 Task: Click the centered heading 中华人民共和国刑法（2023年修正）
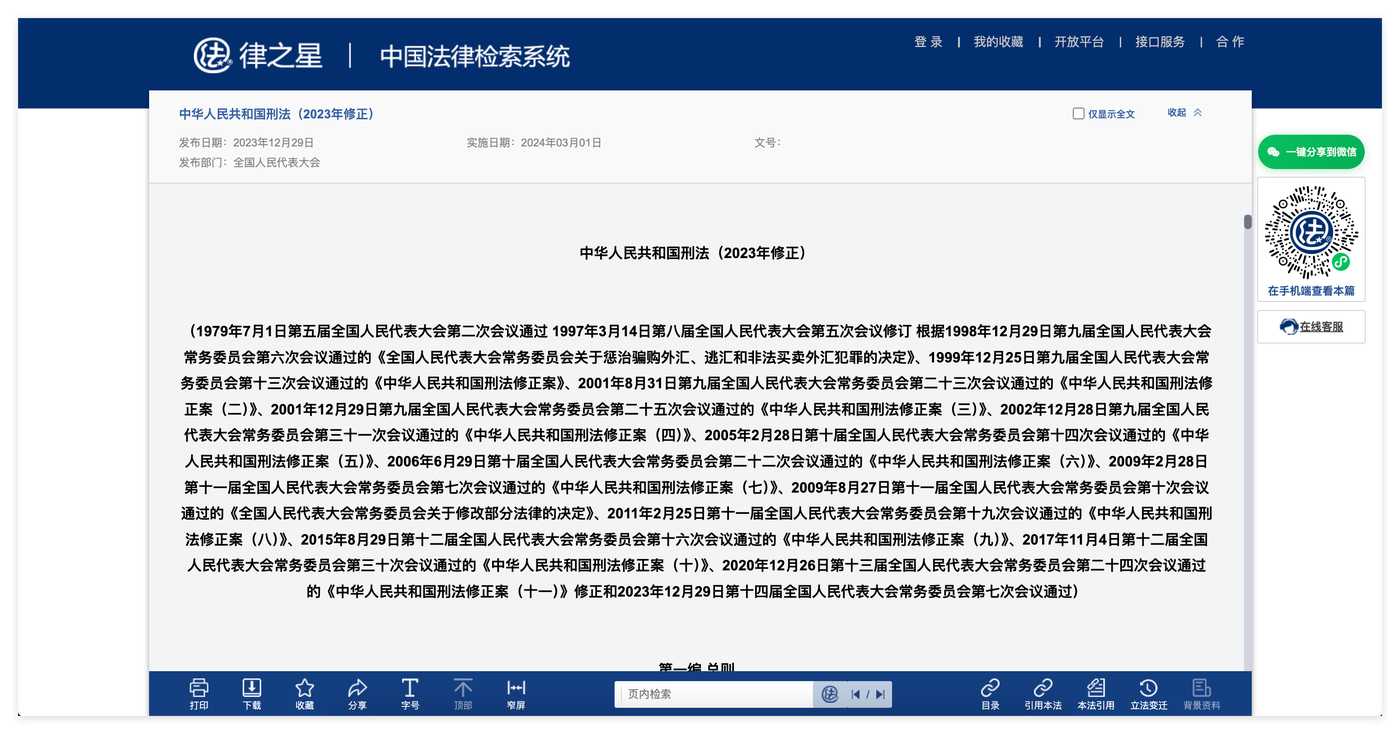click(x=693, y=253)
